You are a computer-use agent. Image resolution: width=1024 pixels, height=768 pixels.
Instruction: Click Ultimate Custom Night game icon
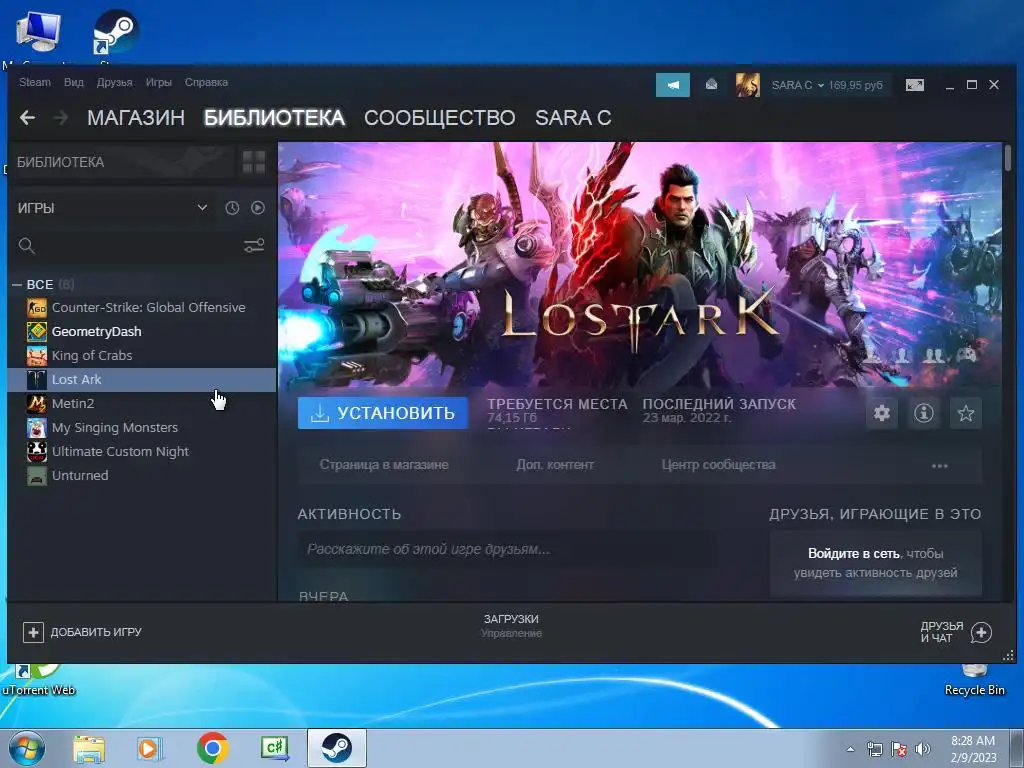click(x=37, y=451)
